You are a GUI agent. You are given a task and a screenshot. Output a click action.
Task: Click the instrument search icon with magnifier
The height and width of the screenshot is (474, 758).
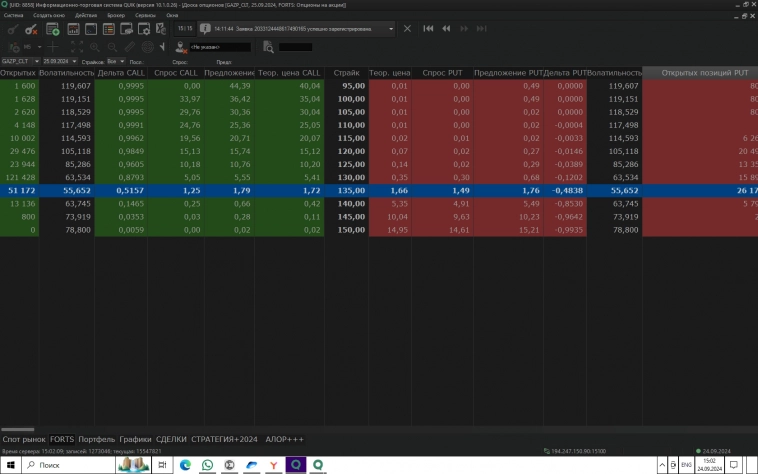click(x=268, y=47)
